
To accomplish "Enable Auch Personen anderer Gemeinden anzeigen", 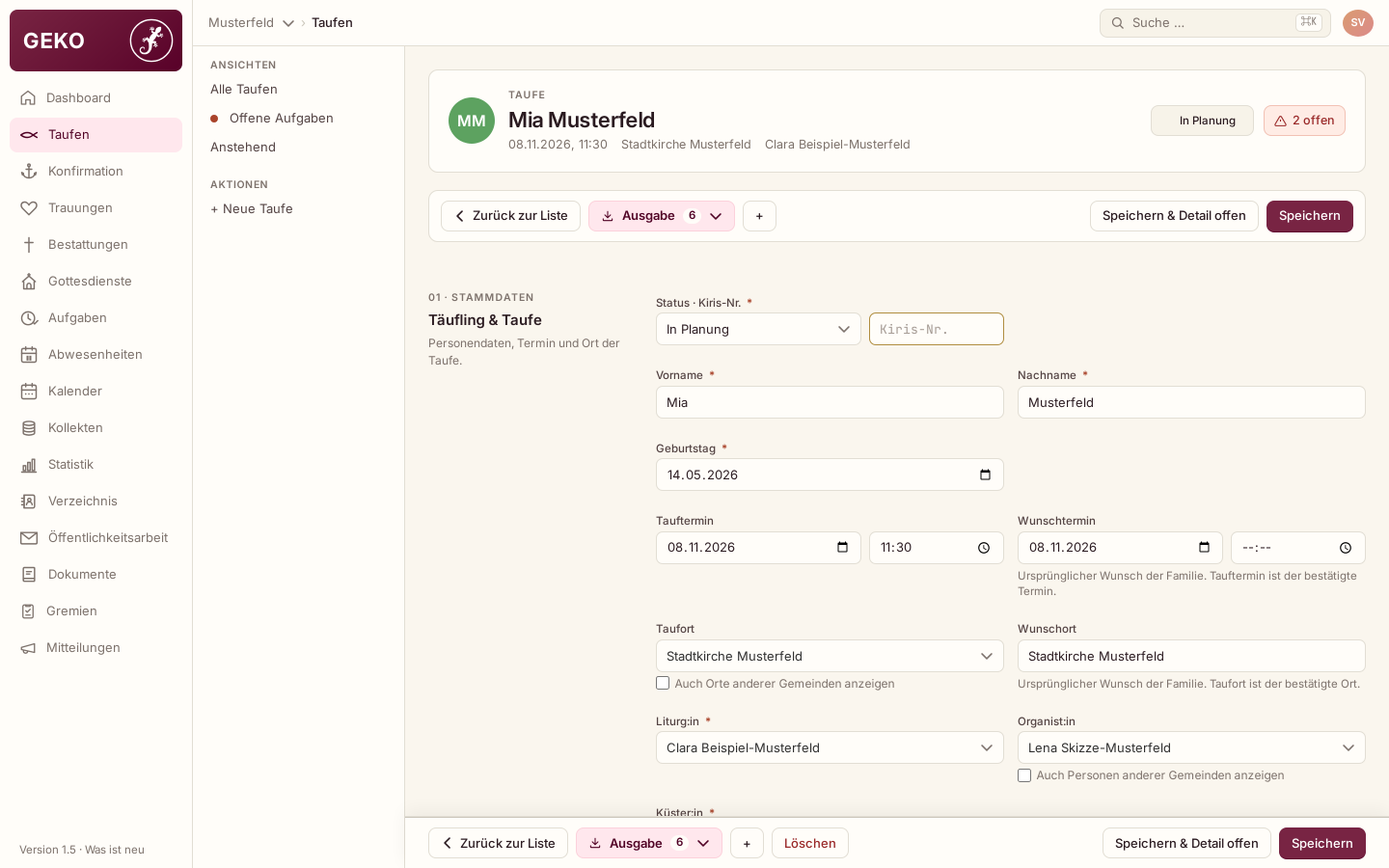I will point(1024,775).
